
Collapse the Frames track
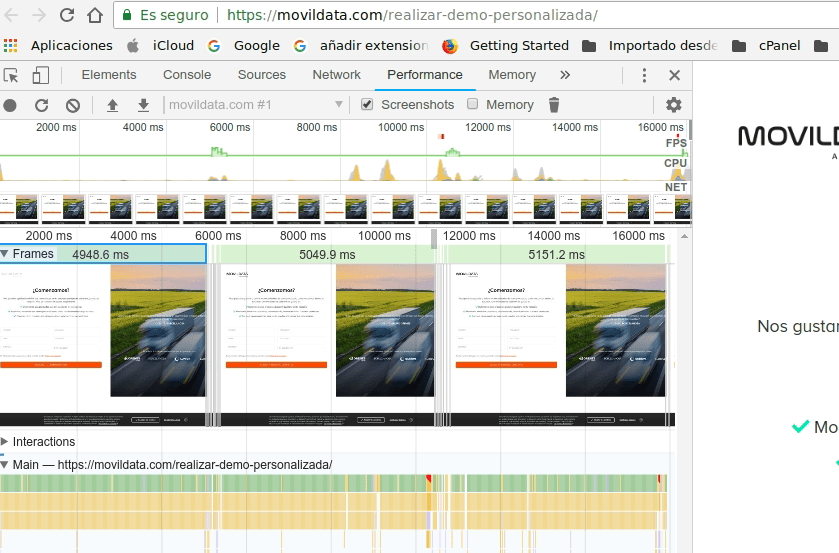point(4,254)
